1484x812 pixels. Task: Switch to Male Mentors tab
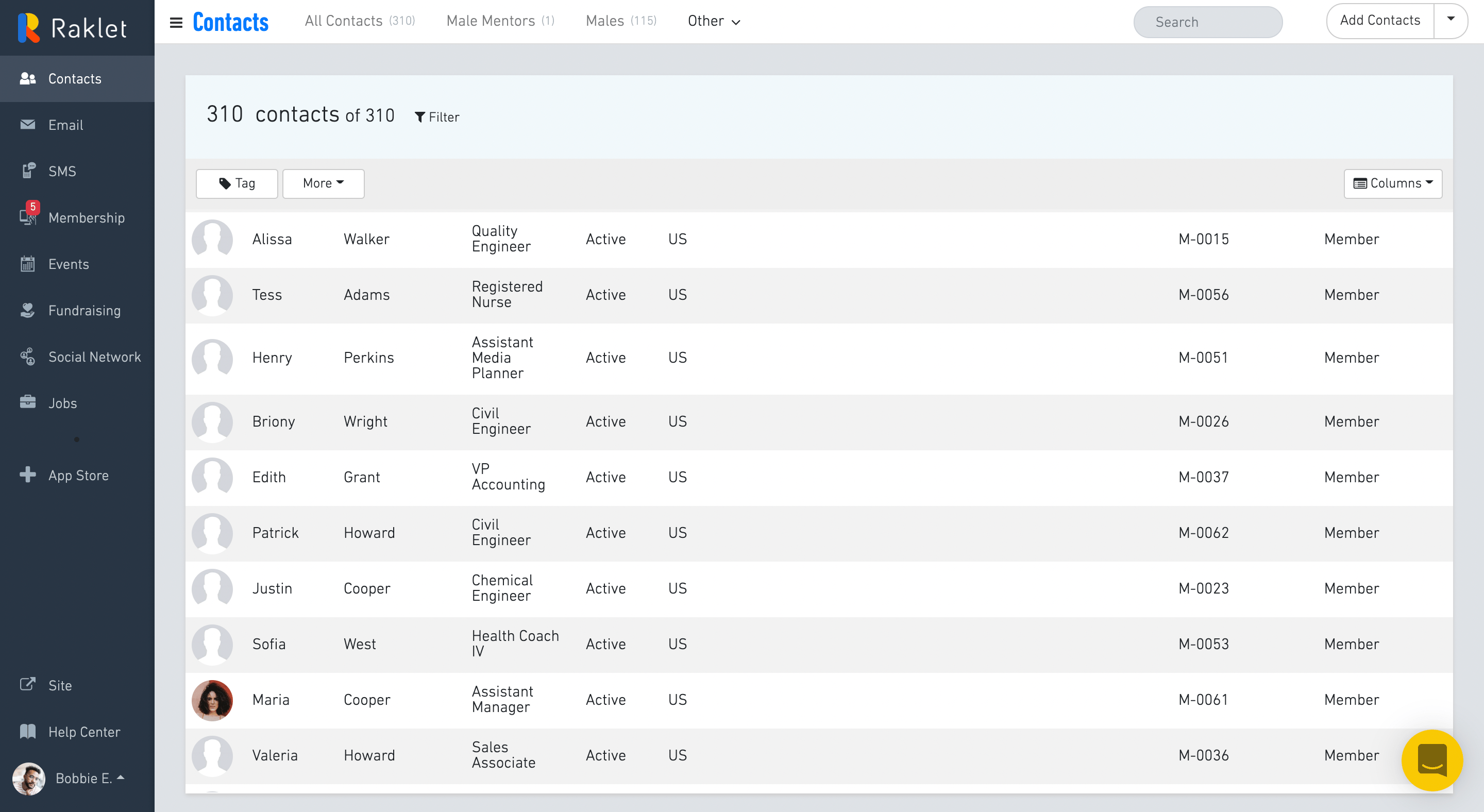(499, 21)
